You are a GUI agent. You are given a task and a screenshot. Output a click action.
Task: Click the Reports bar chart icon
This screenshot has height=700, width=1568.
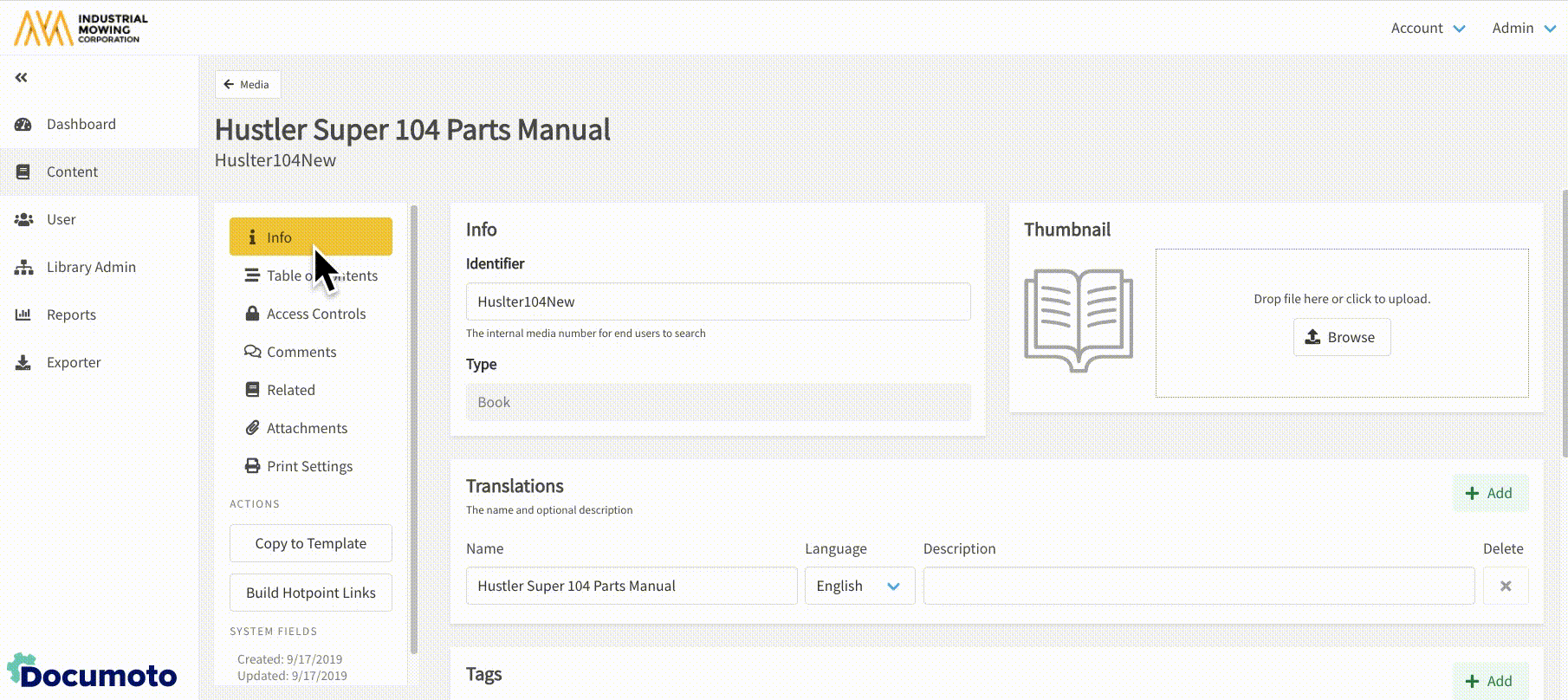tap(23, 315)
